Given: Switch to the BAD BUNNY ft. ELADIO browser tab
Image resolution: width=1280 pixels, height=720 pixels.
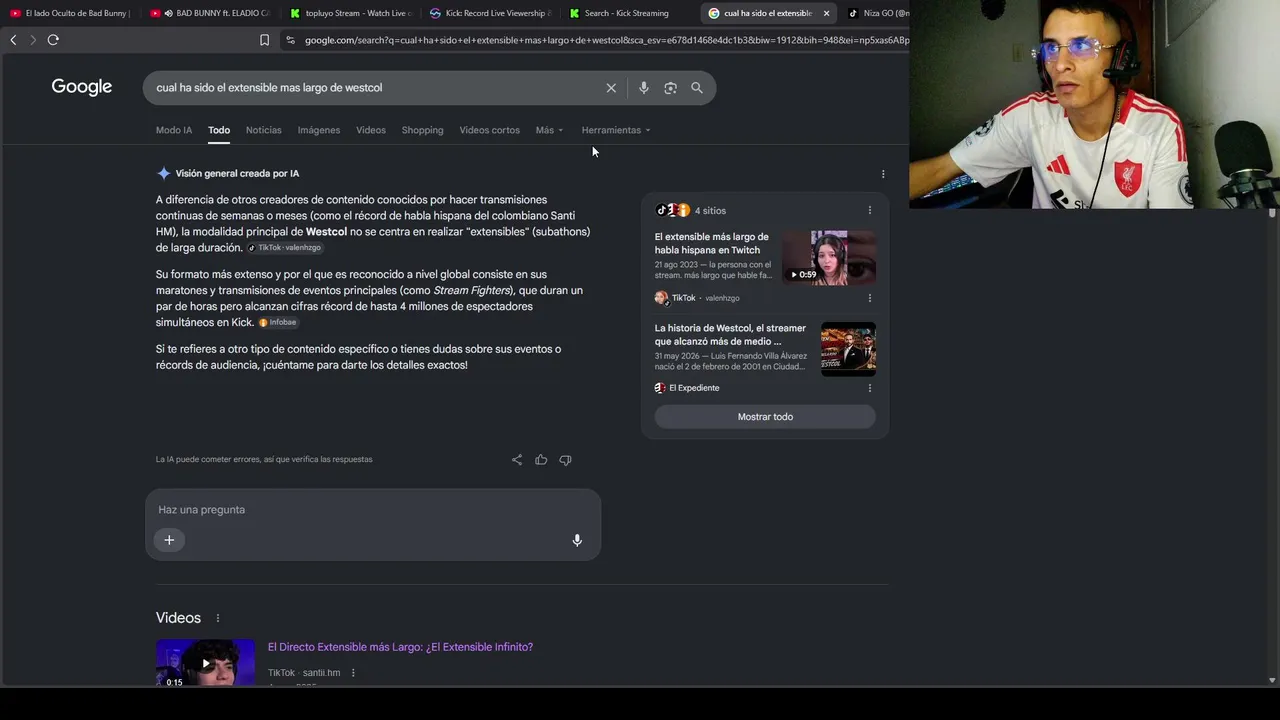Looking at the screenshot, I should pyautogui.click(x=210, y=13).
